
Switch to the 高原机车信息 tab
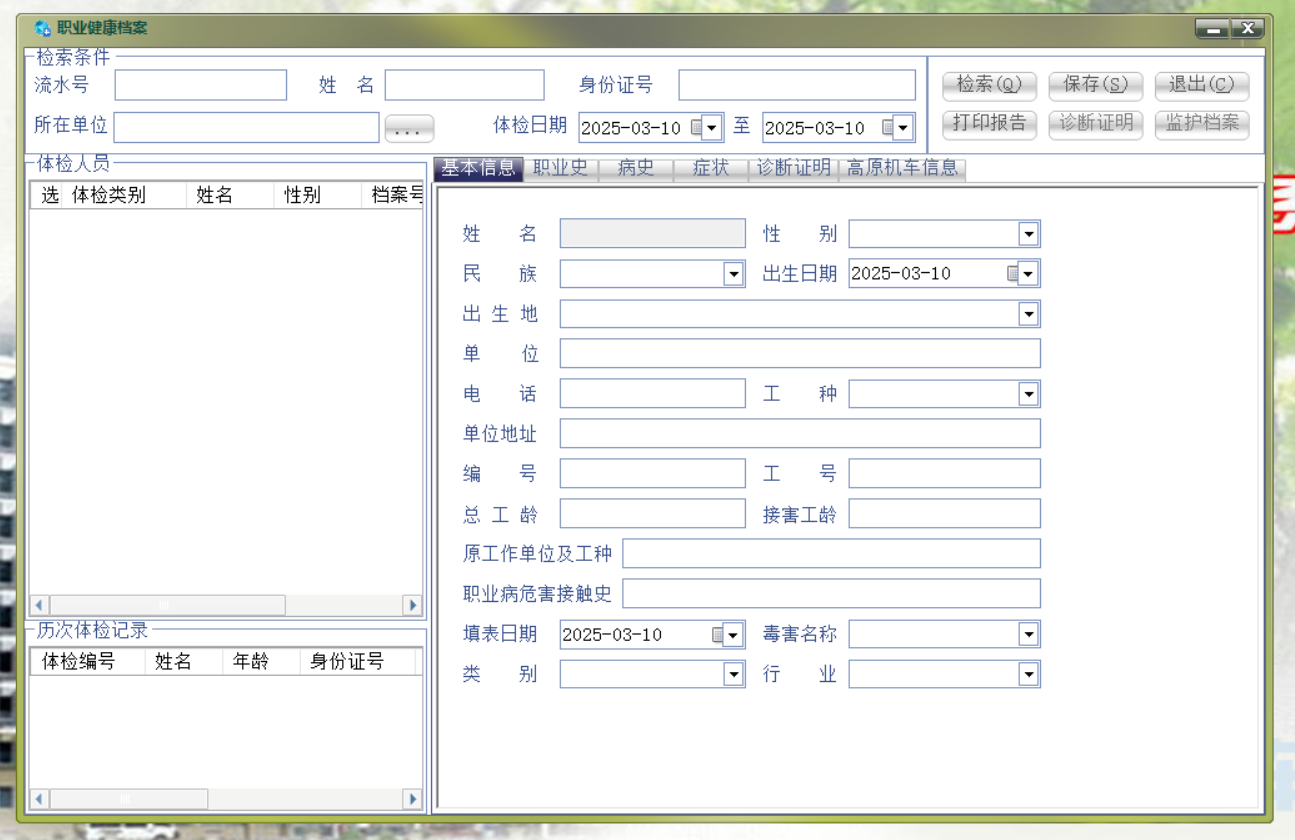(x=902, y=168)
